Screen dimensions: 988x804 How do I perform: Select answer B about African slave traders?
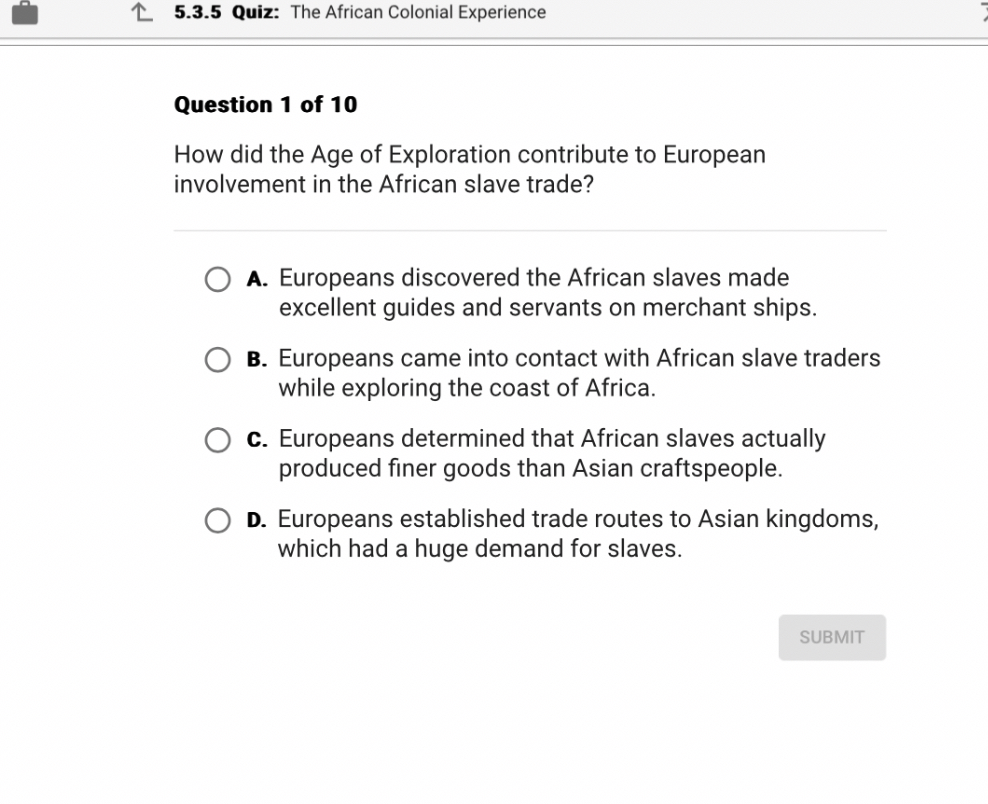217,360
